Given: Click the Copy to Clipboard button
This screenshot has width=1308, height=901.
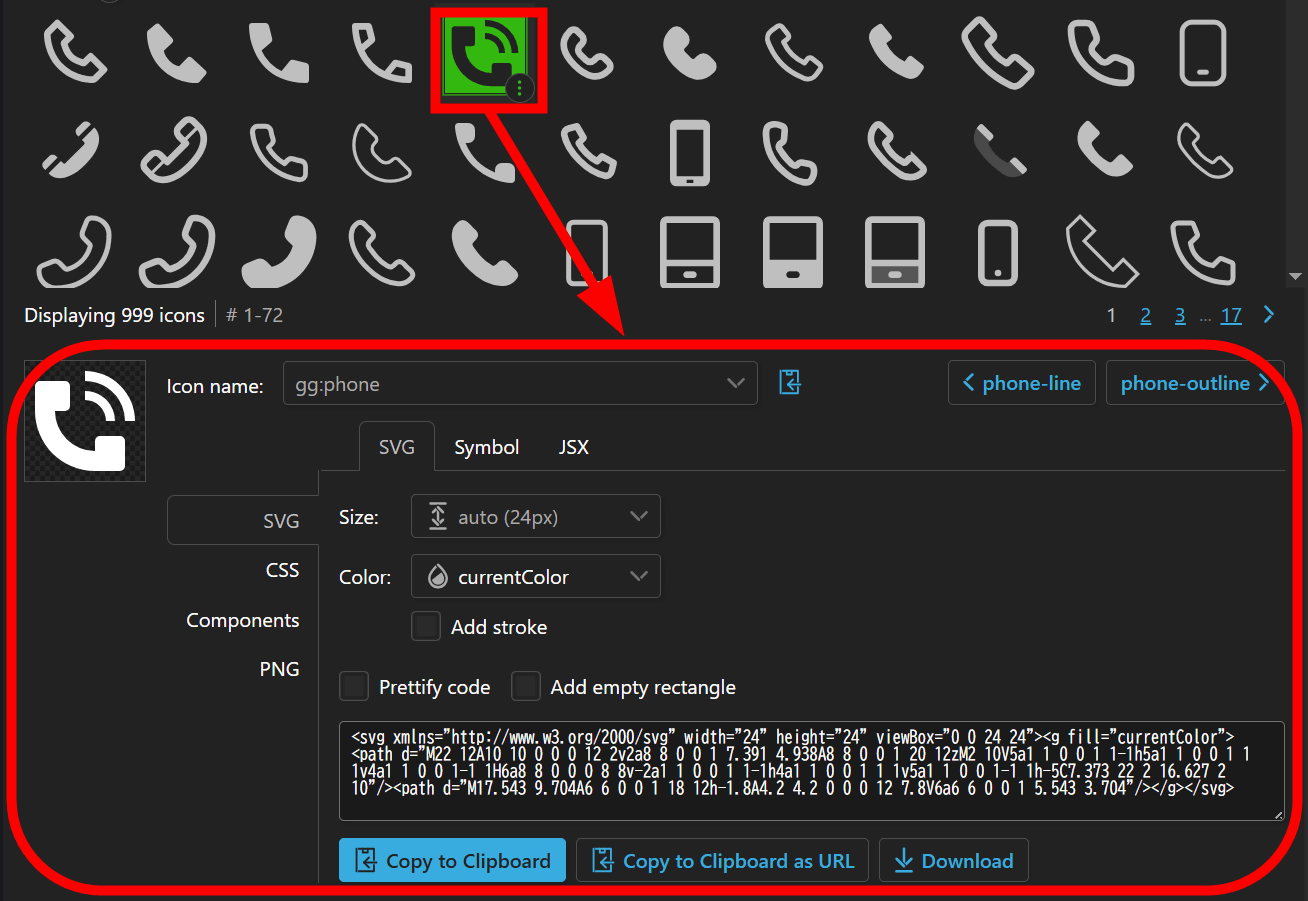Looking at the screenshot, I should [x=452, y=861].
